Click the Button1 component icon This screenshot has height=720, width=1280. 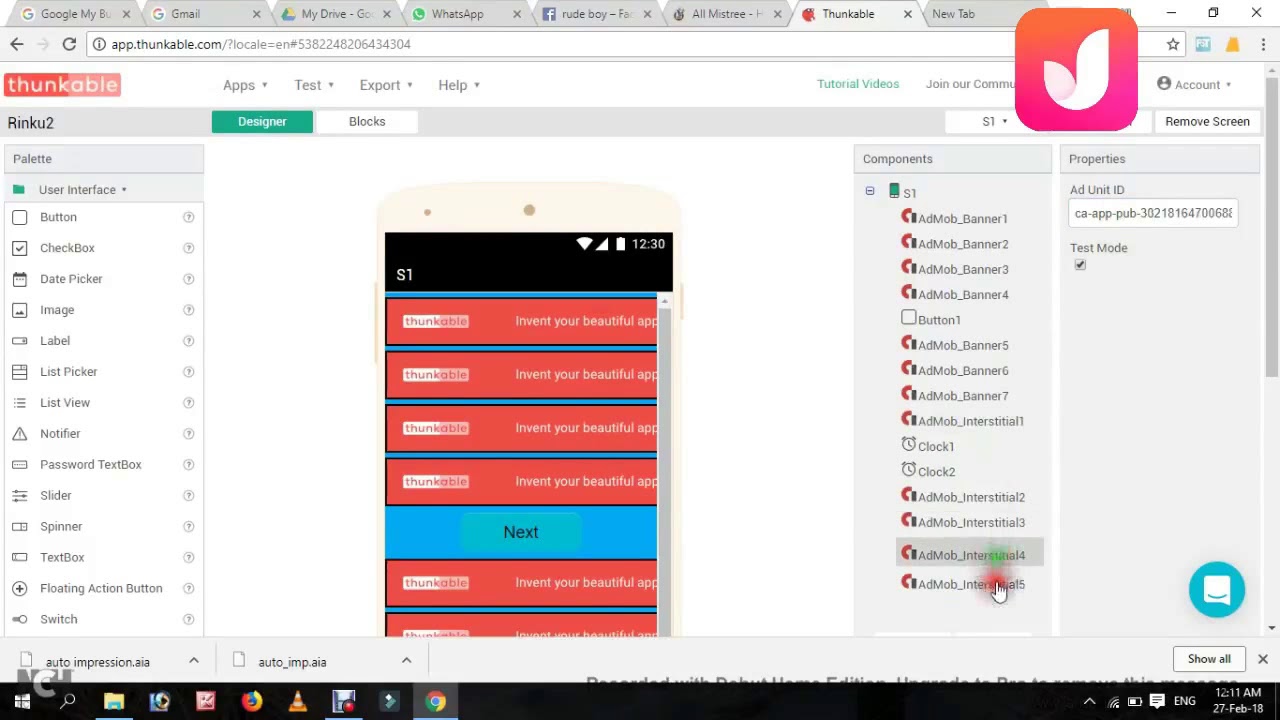(x=908, y=318)
